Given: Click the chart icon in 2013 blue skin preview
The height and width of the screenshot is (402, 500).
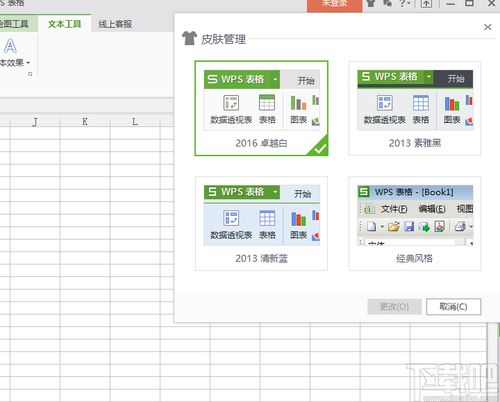Looking at the screenshot, I should [299, 219].
